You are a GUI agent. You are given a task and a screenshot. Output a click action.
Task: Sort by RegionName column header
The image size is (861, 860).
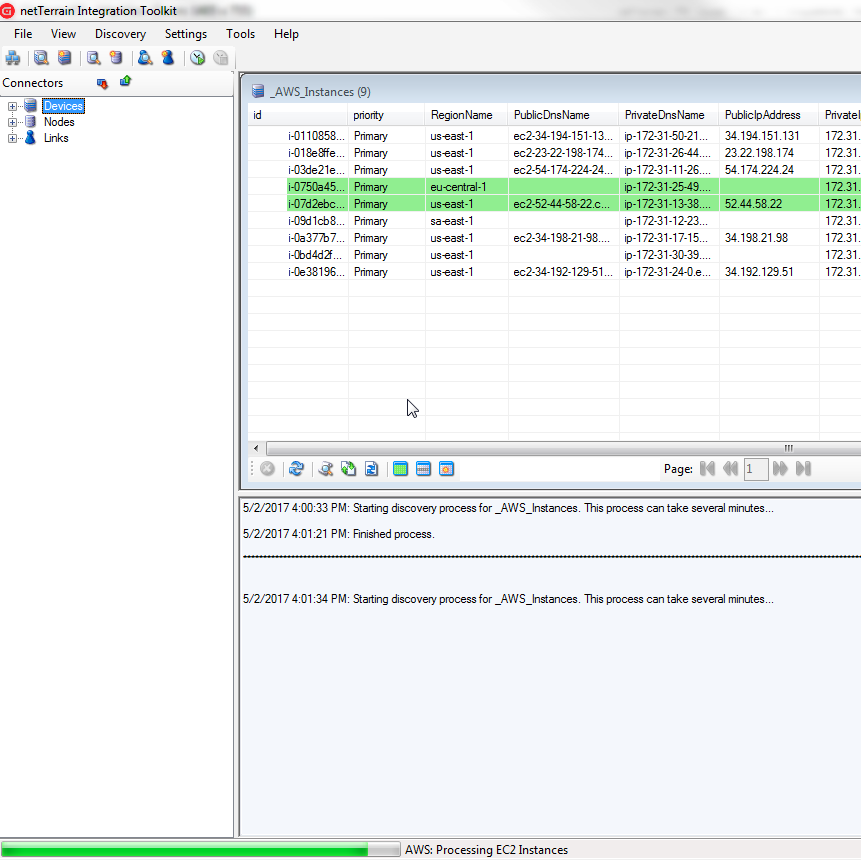click(461, 115)
